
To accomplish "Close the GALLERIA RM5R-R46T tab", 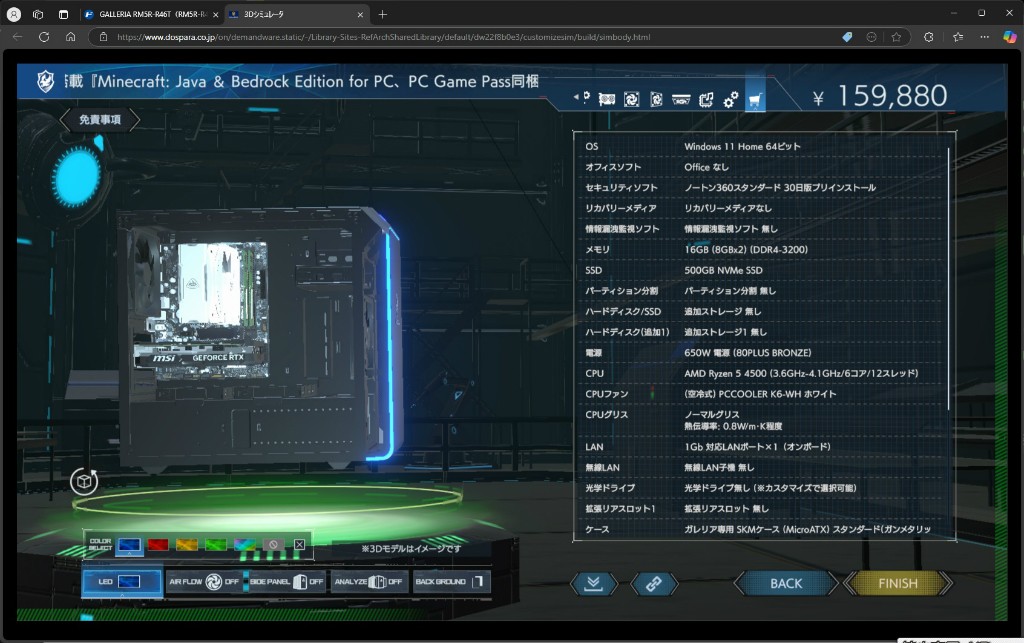I will [216, 14].
